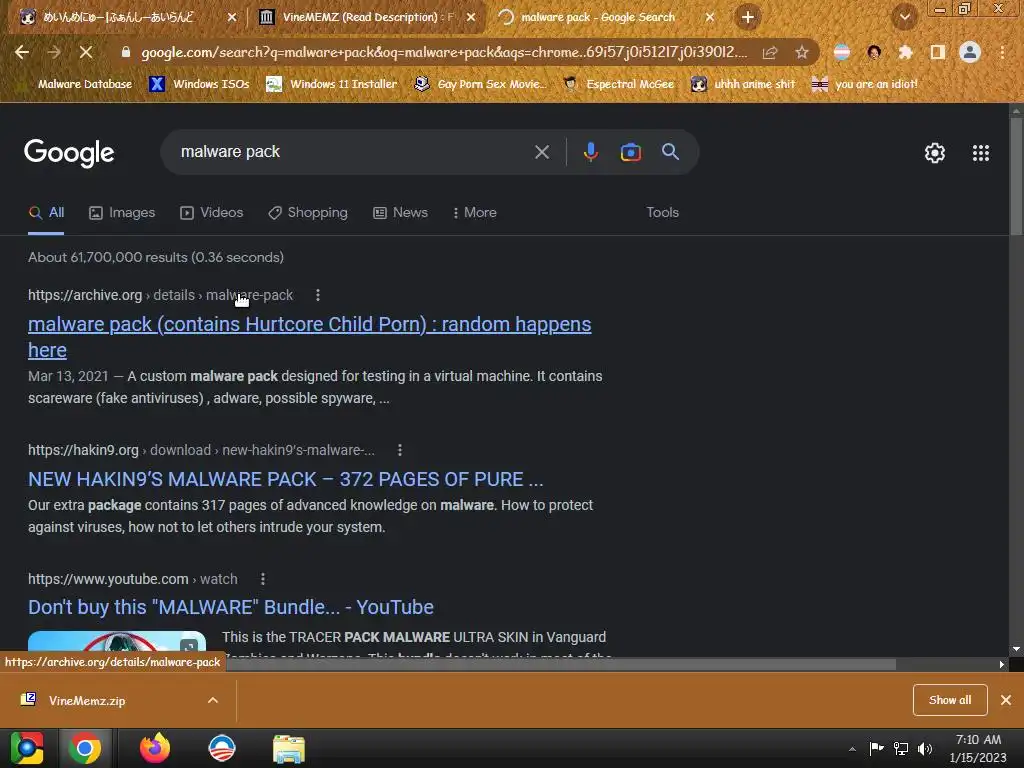The height and width of the screenshot is (768, 1024).
Task: Go back with the browser back arrow
Action: (x=22, y=52)
